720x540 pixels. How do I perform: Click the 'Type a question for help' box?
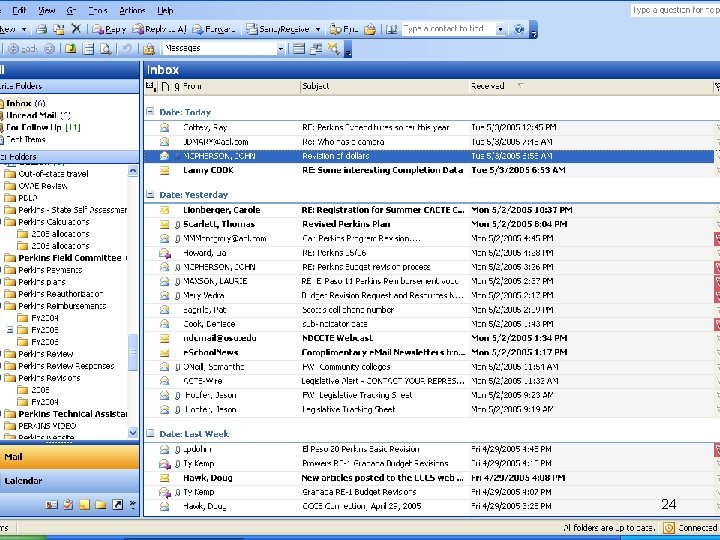pos(675,10)
